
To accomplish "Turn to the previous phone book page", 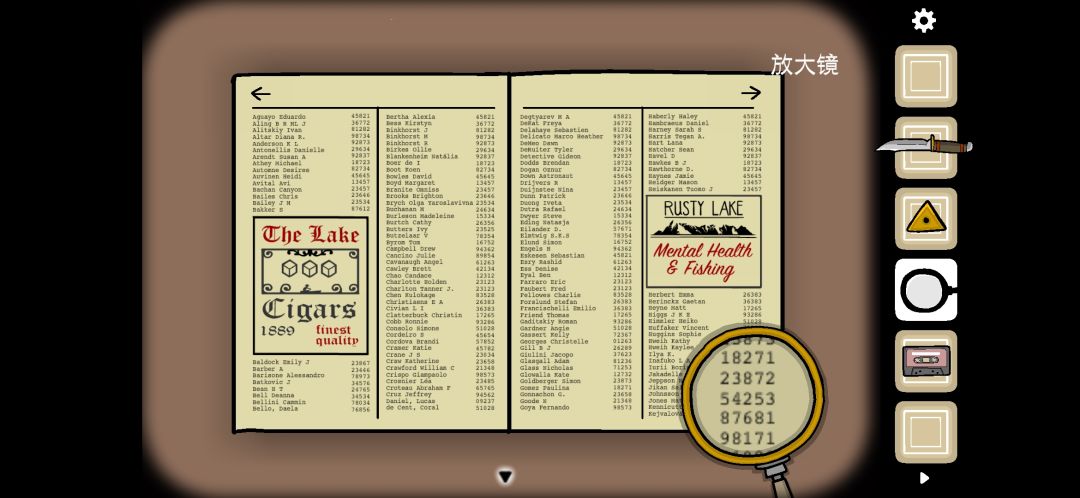I will [260, 93].
